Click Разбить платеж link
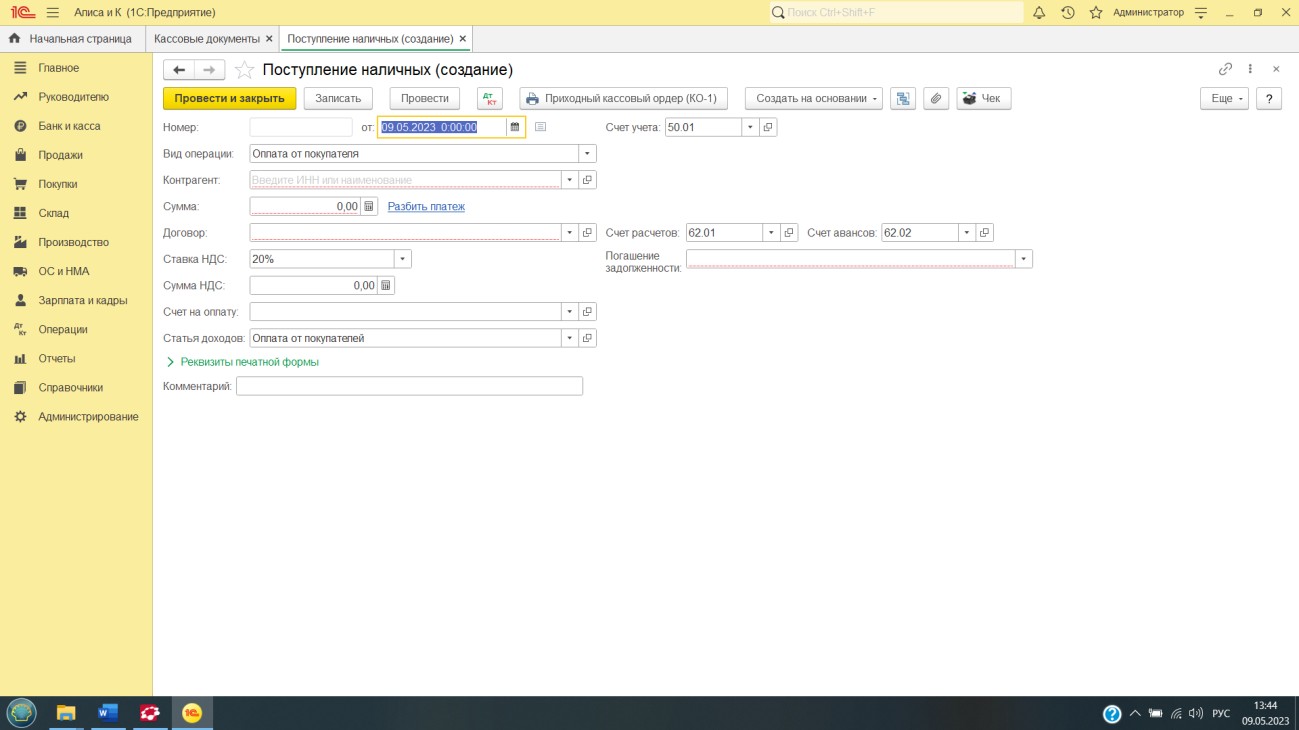Image resolution: width=1299 pixels, height=730 pixels. point(426,206)
